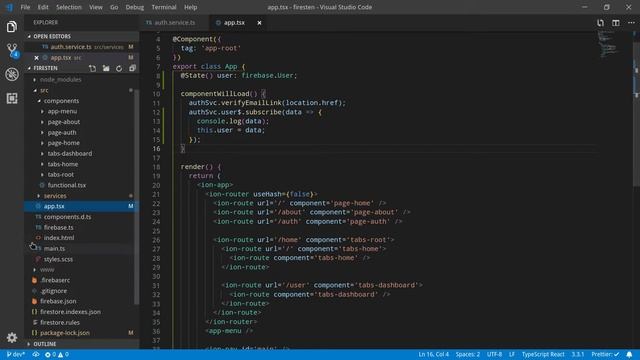This screenshot has width=640, height=360.
Task: Open the Go menu
Action: 114,7
